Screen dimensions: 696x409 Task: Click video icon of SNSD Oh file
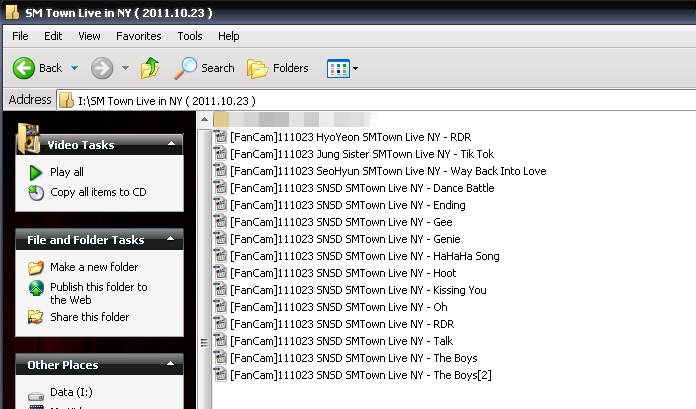[x=220, y=306]
